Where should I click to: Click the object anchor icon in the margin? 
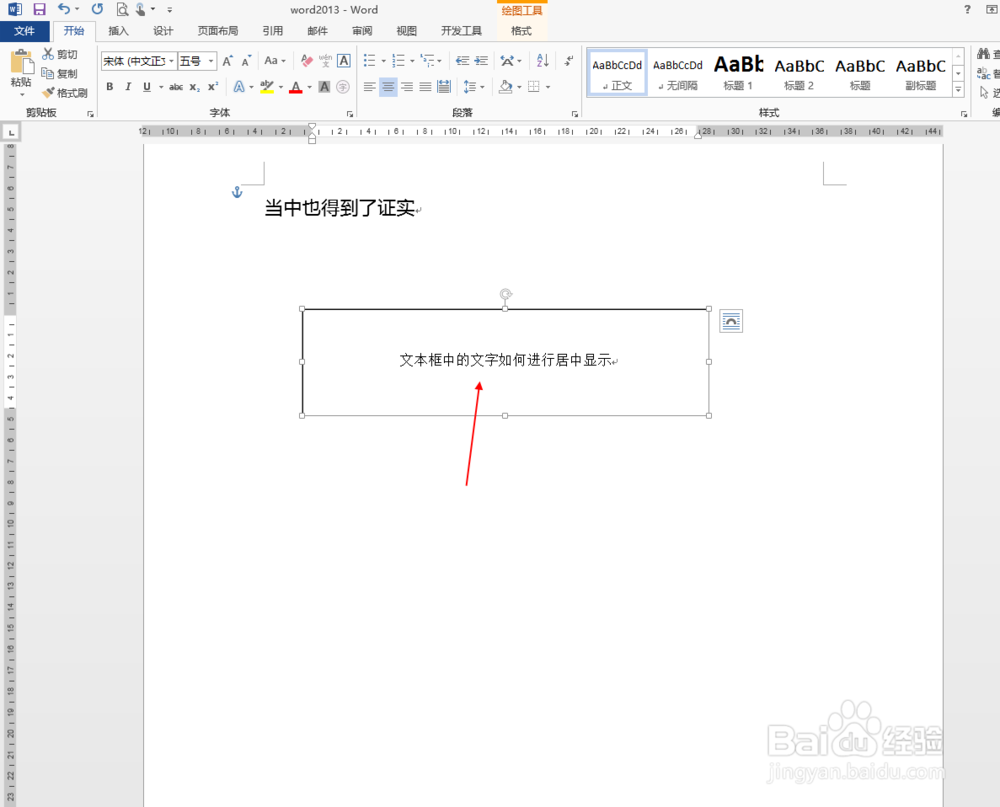[237, 192]
